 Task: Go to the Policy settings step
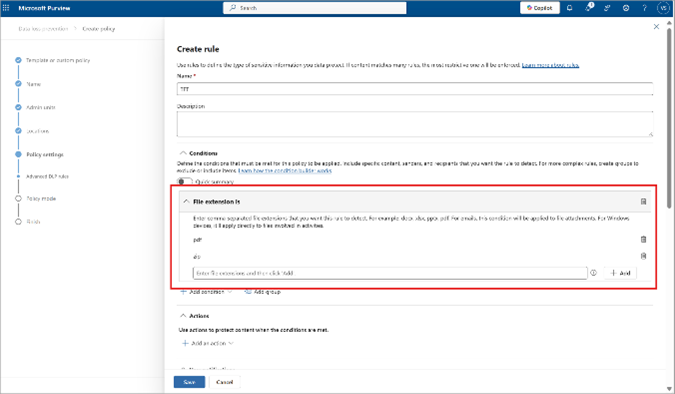(x=45, y=155)
